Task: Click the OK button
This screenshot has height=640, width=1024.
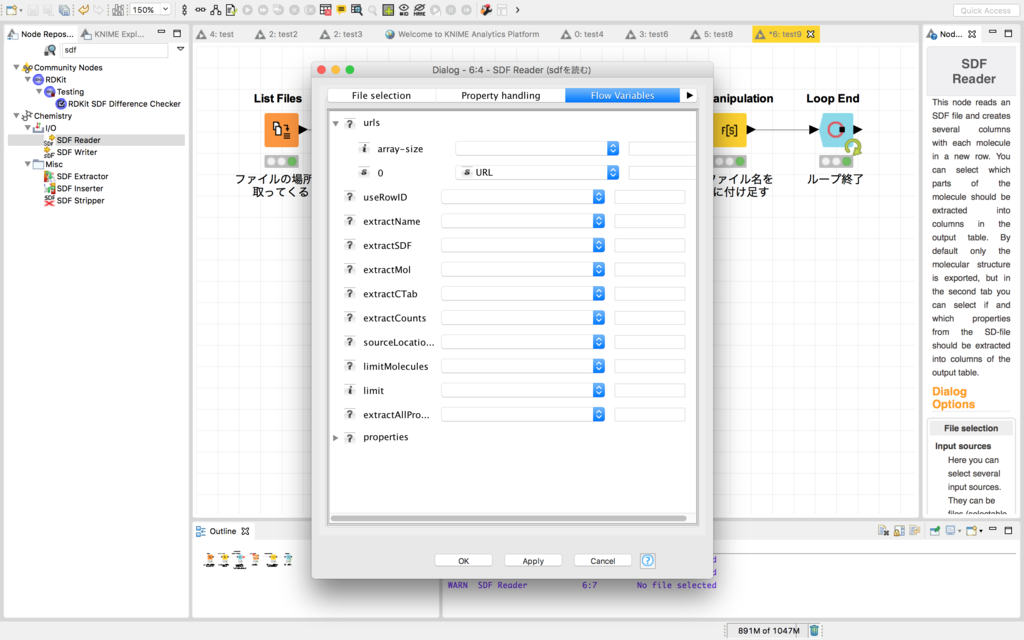Action: [x=464, y=560]
